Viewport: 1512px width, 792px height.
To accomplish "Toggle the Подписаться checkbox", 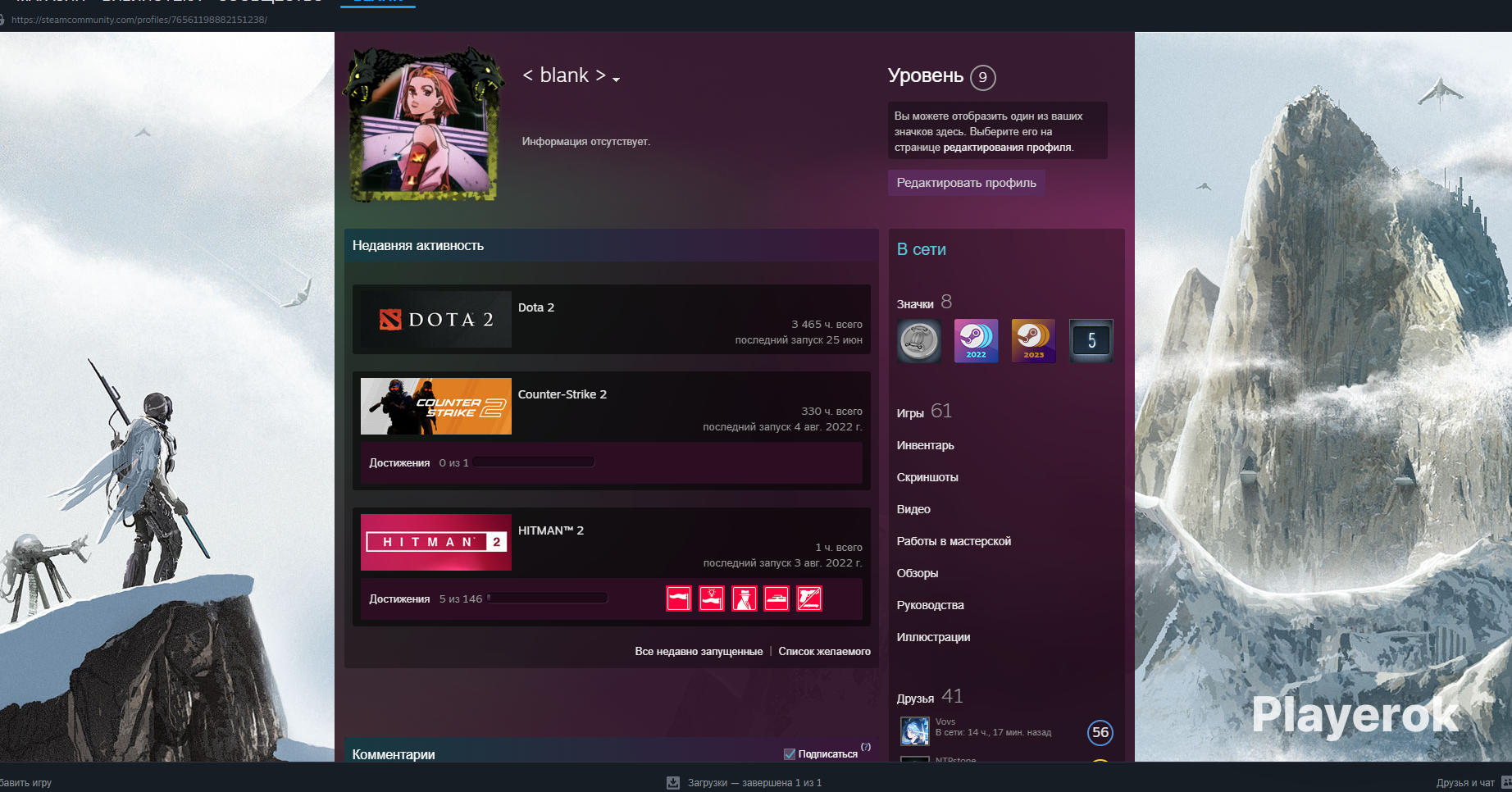I will tap(790, 754).
